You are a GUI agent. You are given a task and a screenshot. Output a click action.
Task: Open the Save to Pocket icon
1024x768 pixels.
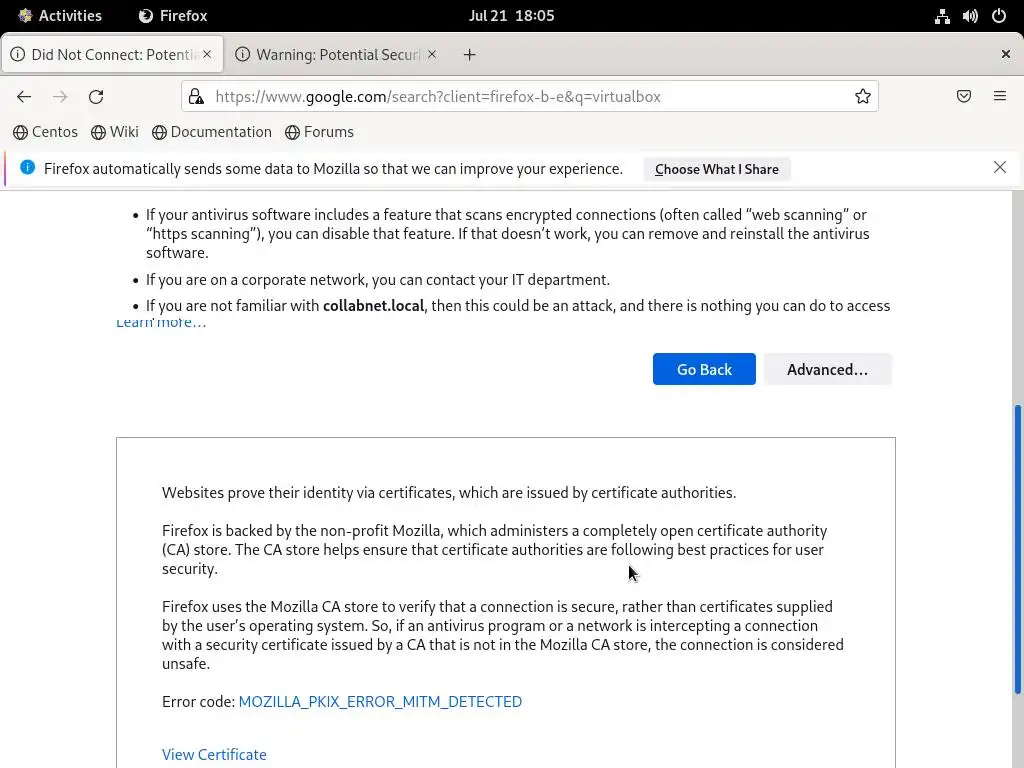point(964,96)
